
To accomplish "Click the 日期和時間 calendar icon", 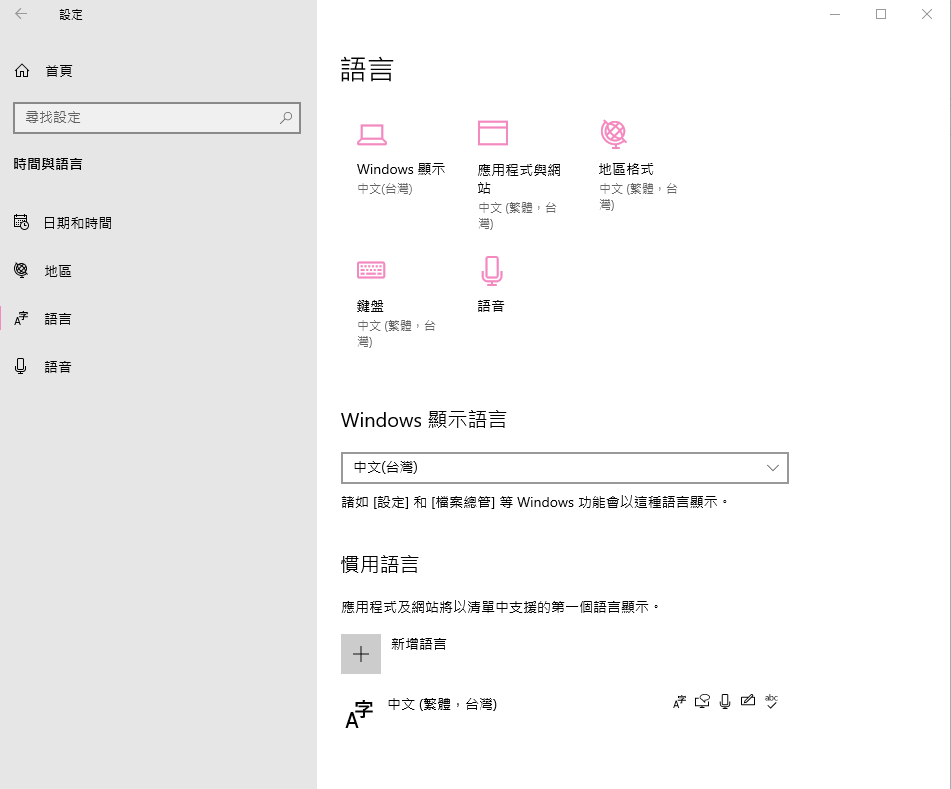I will point(21,223).
